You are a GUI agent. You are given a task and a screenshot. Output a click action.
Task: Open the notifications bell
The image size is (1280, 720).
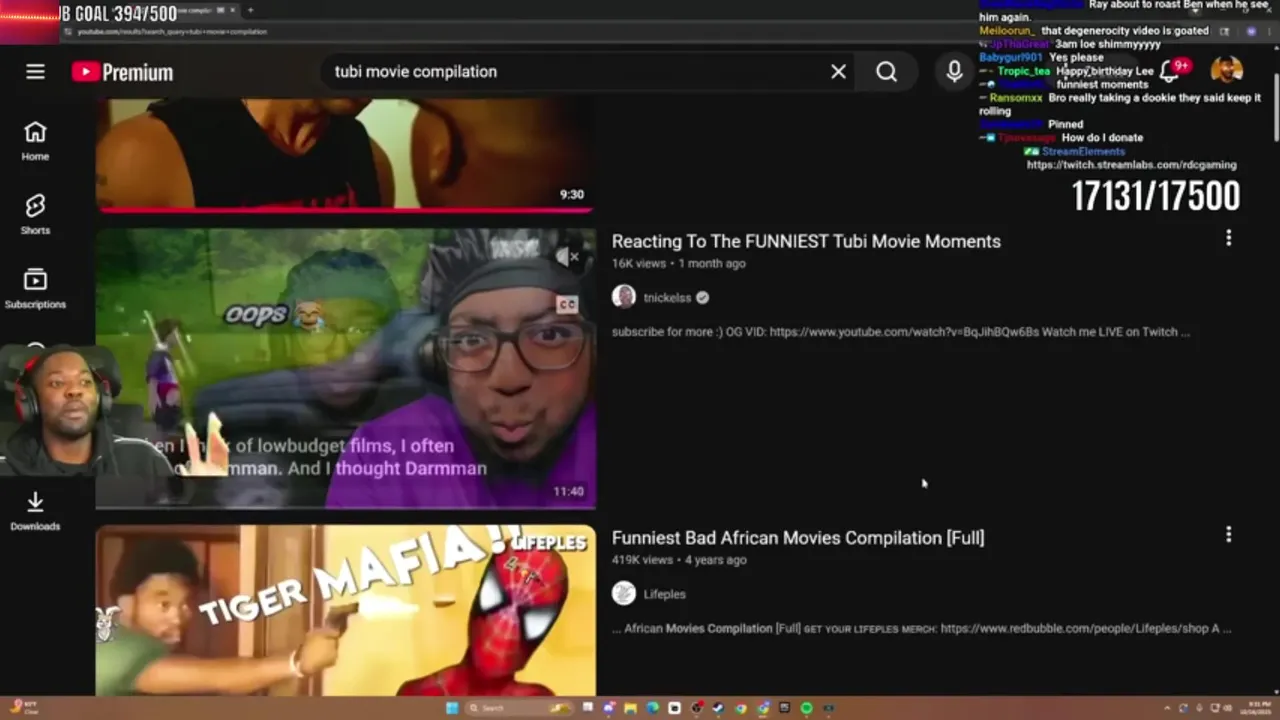point(1171,71)
